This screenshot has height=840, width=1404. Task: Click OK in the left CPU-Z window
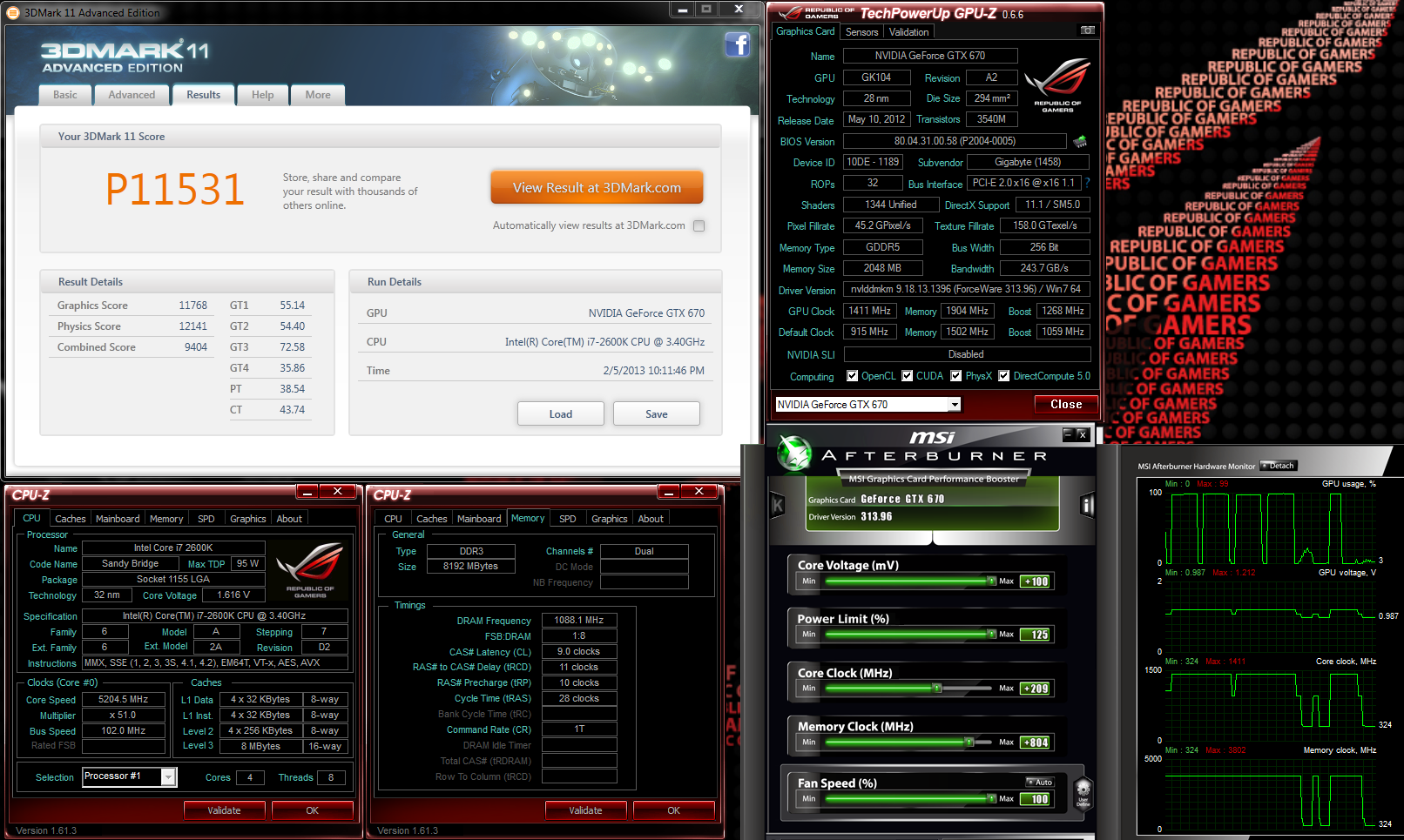click(x=312, y=810)
